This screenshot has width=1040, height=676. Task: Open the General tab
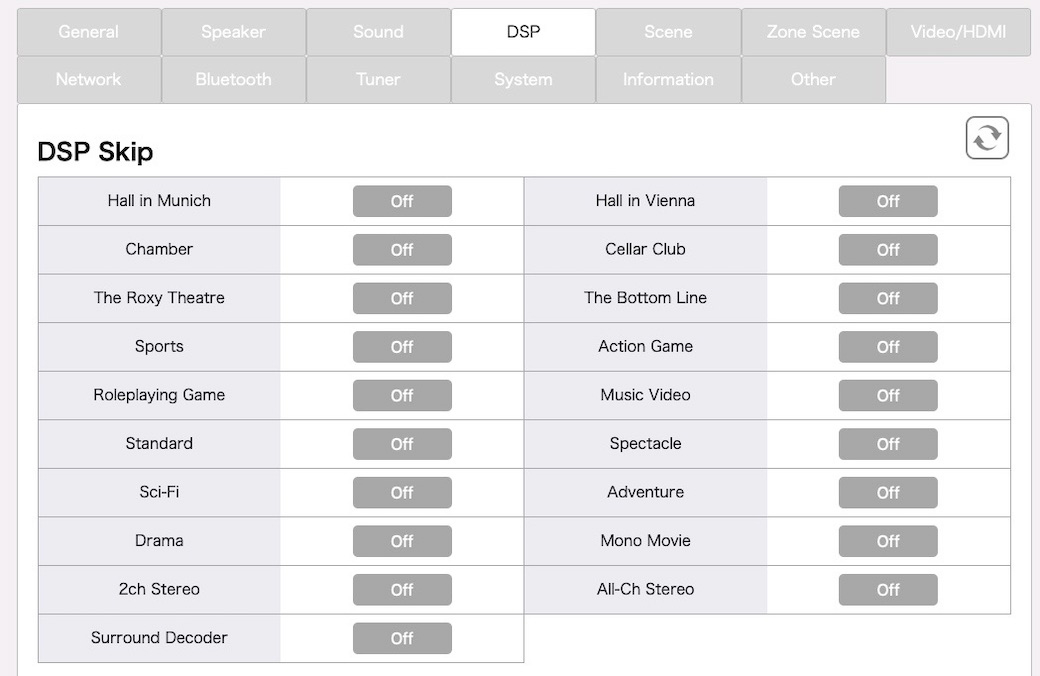pyautogui.click(x=89, y=32)
